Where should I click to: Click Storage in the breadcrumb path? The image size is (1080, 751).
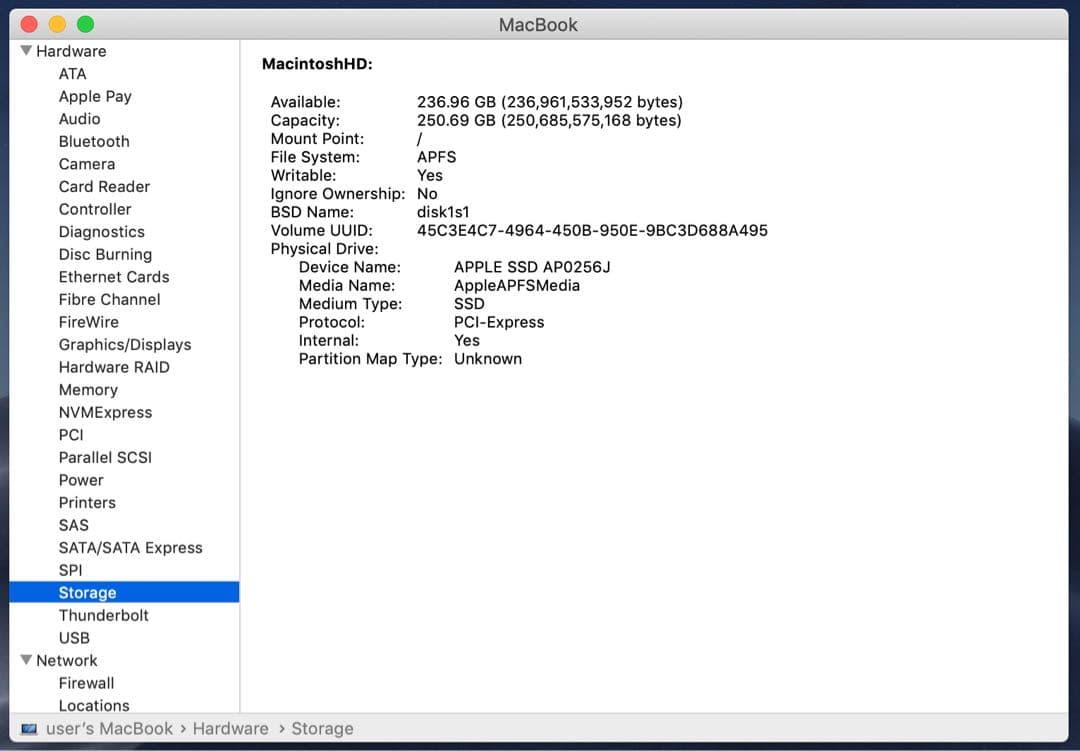click(322, 728)
